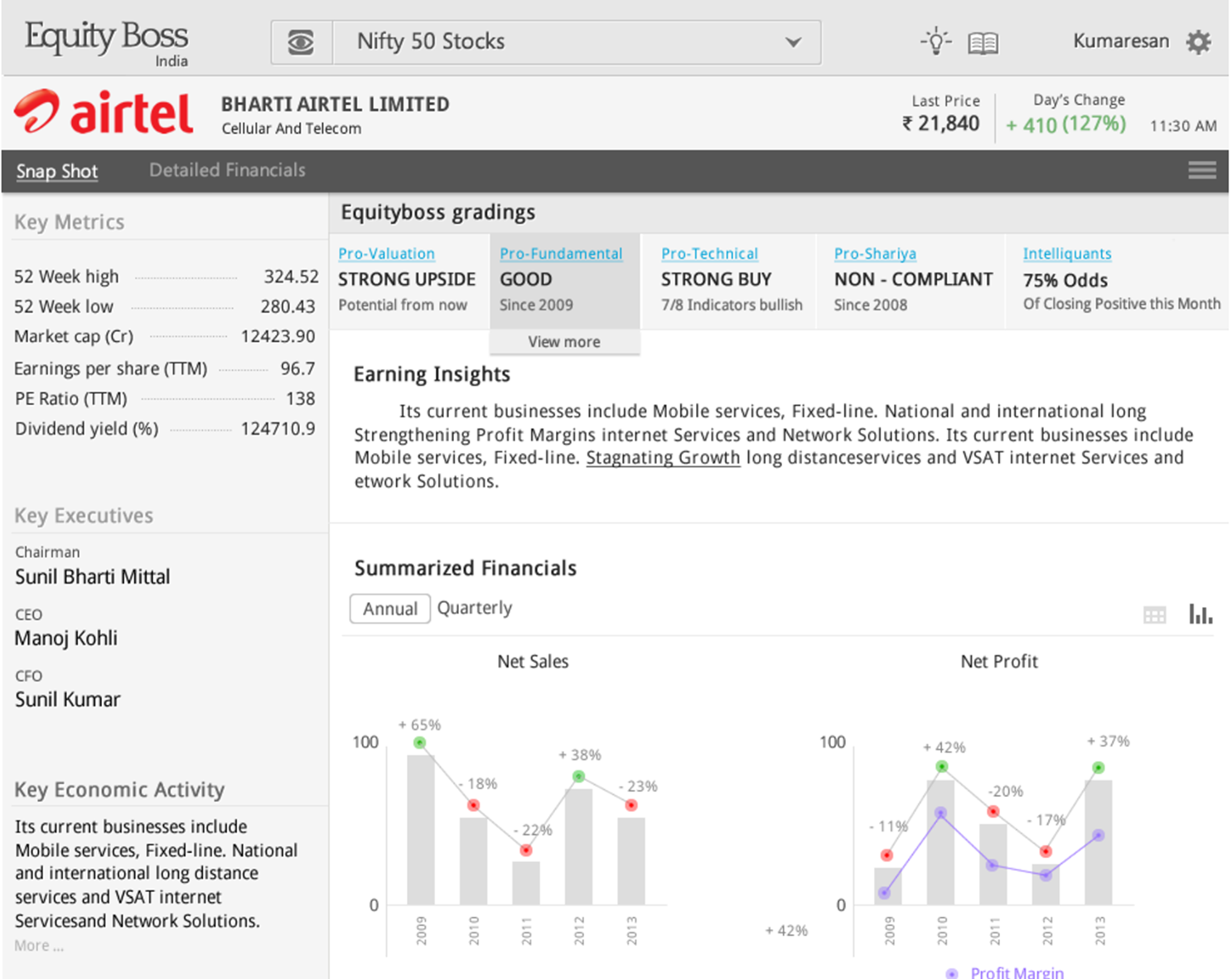This screenshot has height=979, width=1232.
Task: Click the 2011 Net Profit red point
Action: pyautogui.click(x=993, y=812)
